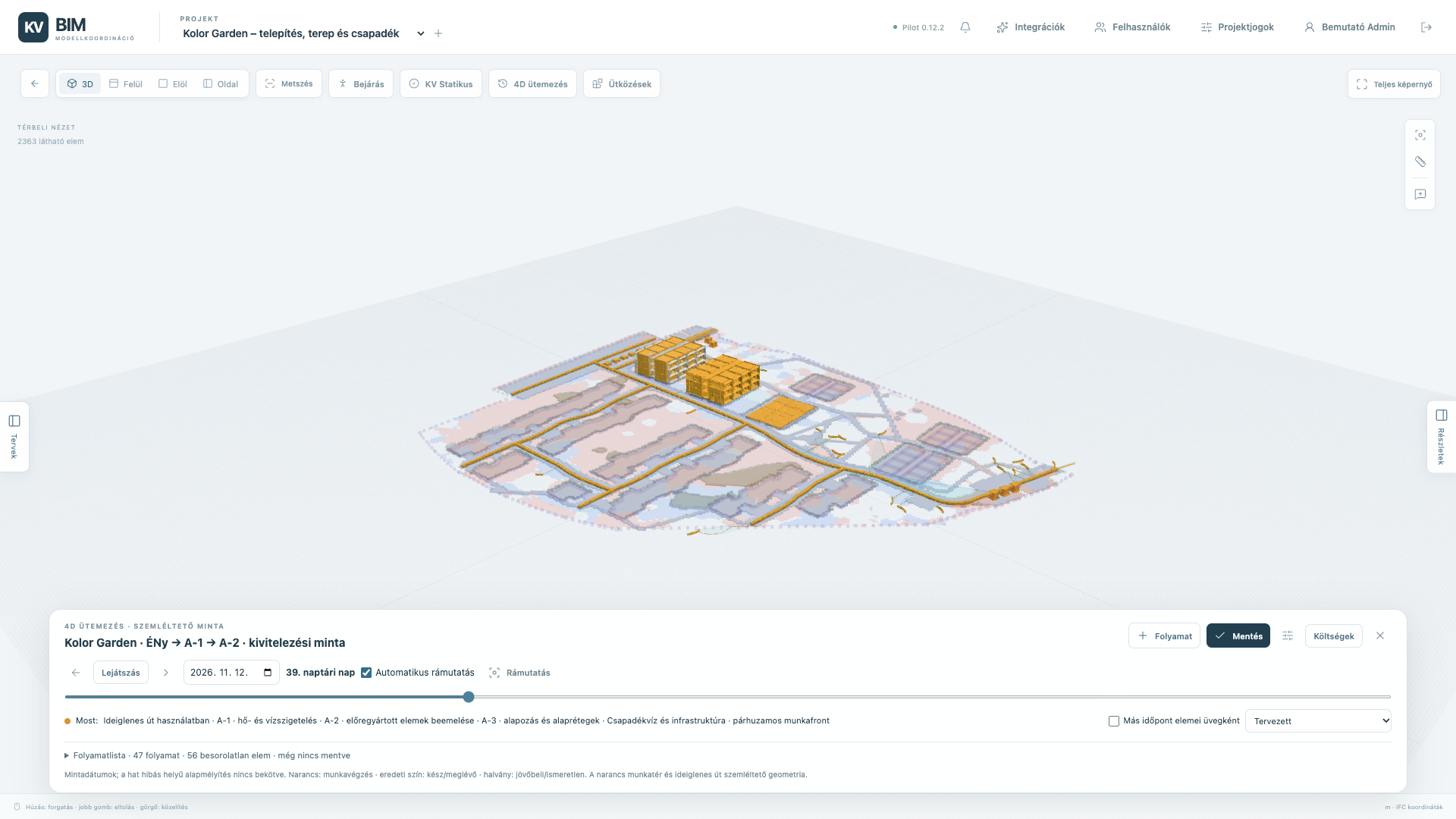Start Bejárás walkthrough mode
Image resolution: width=1456 pixels, height=819 pixels.
pyautogui.click(x=361, y=83)
